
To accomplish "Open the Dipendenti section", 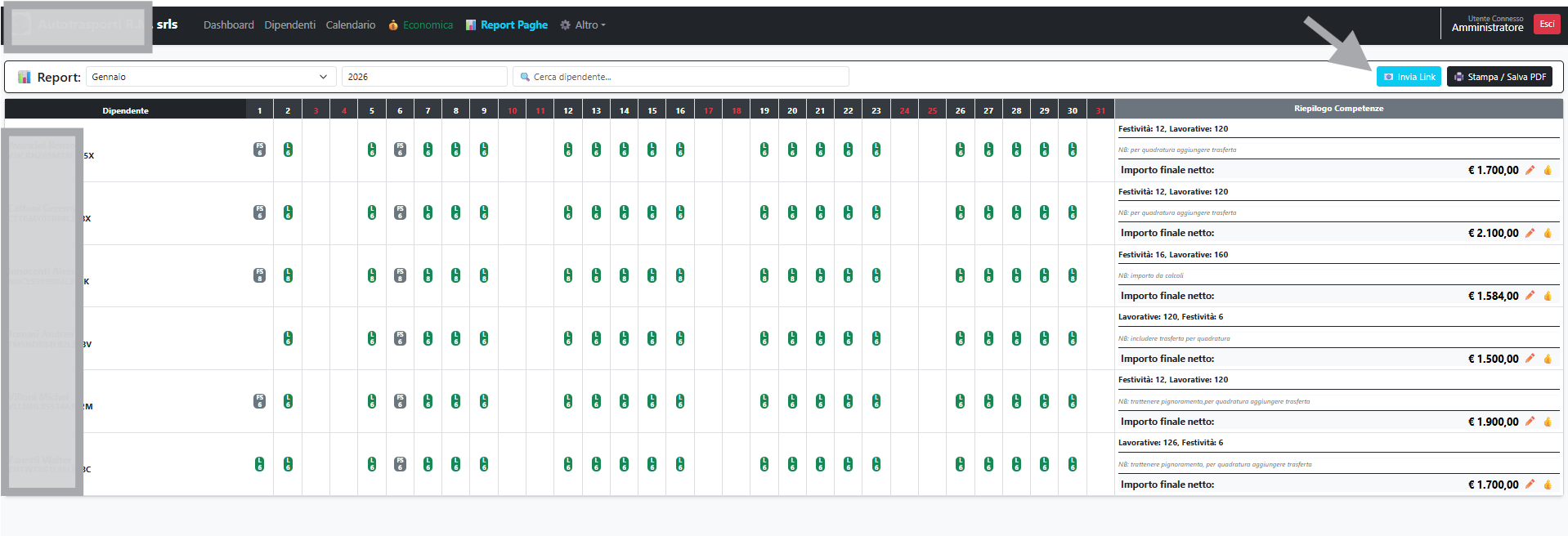I will click(289, 25).
